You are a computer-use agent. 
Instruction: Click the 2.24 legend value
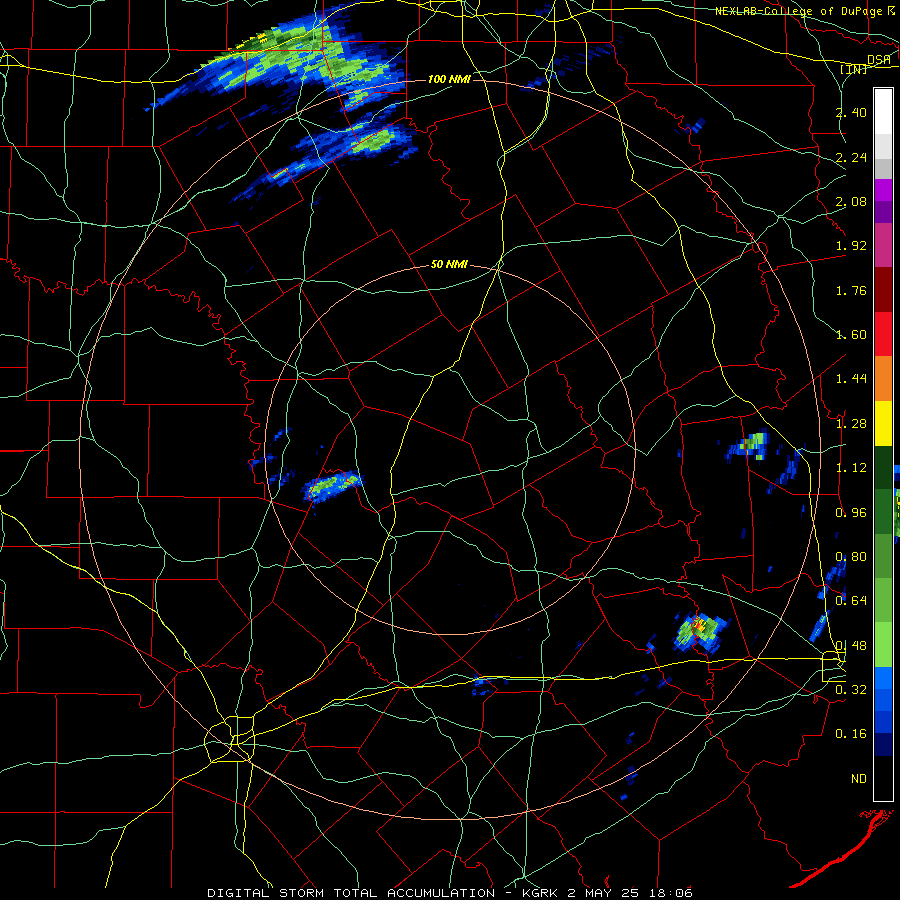click(x=851, y=157)
